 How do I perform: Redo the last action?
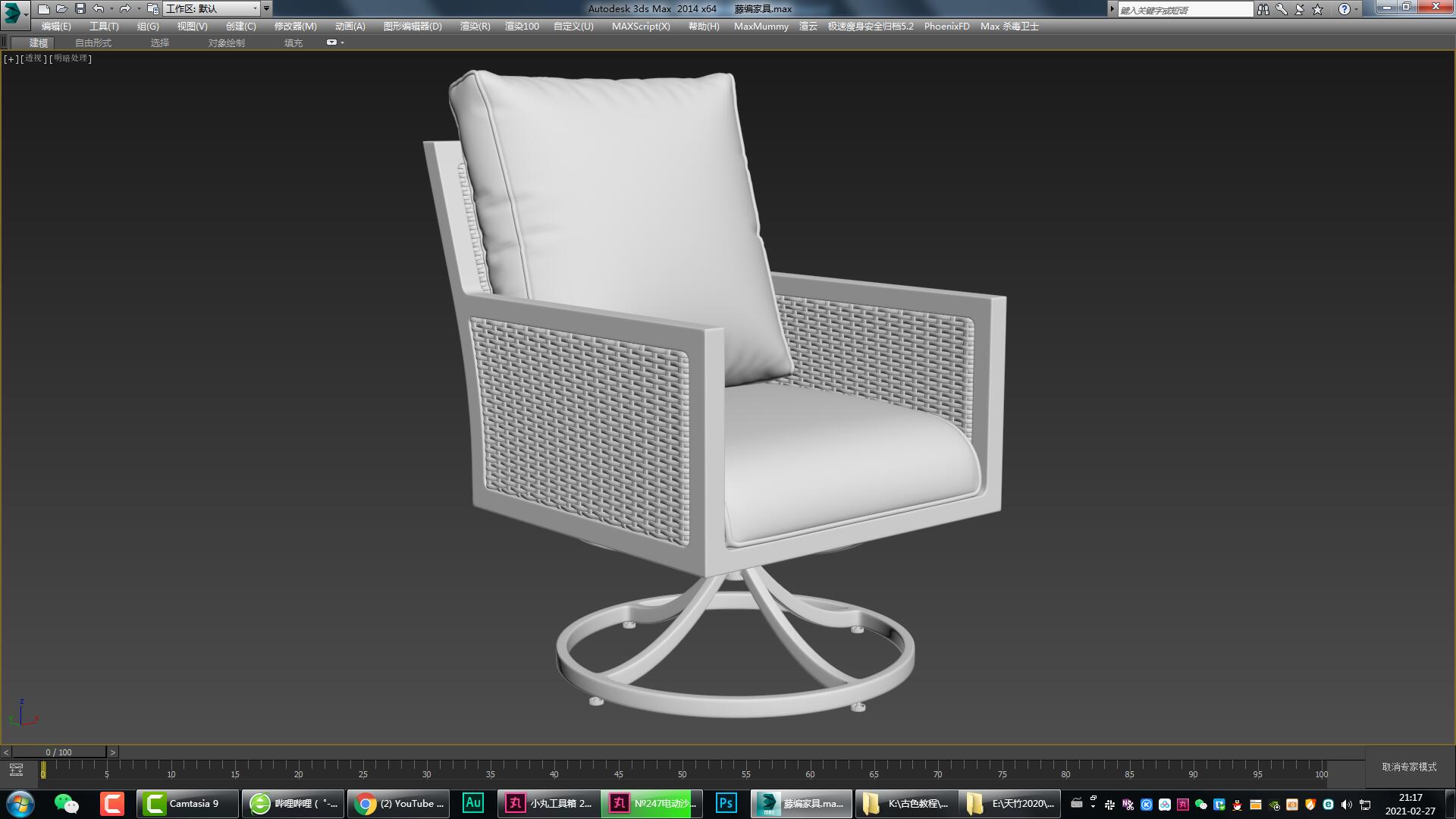(124, 8)
